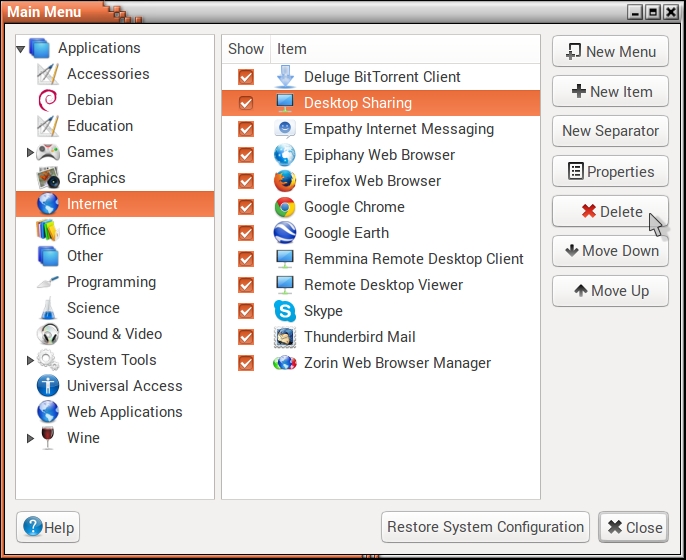Disable the Zorin Web Browser Manager checkbox
This screenshot has width=686, height=560.
coord(246,363)
